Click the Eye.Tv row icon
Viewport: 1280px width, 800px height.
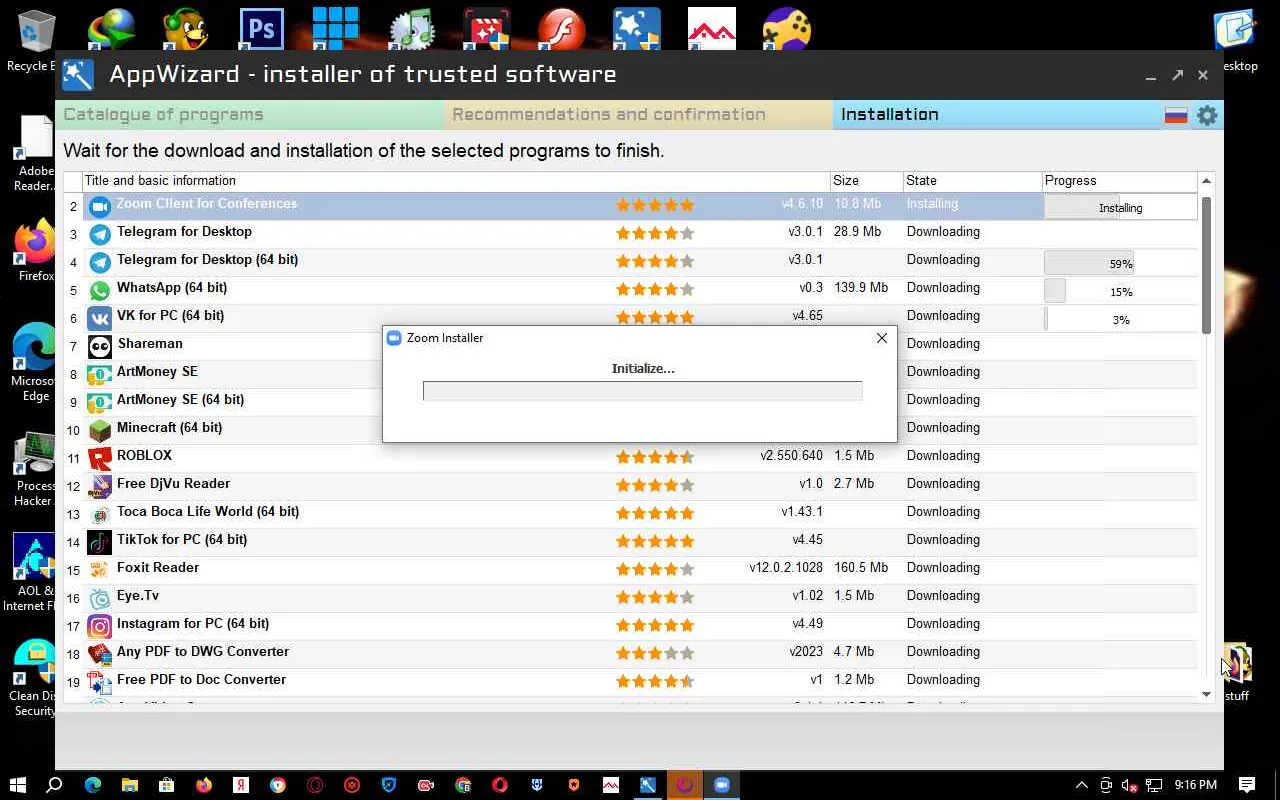pos(99,599)
